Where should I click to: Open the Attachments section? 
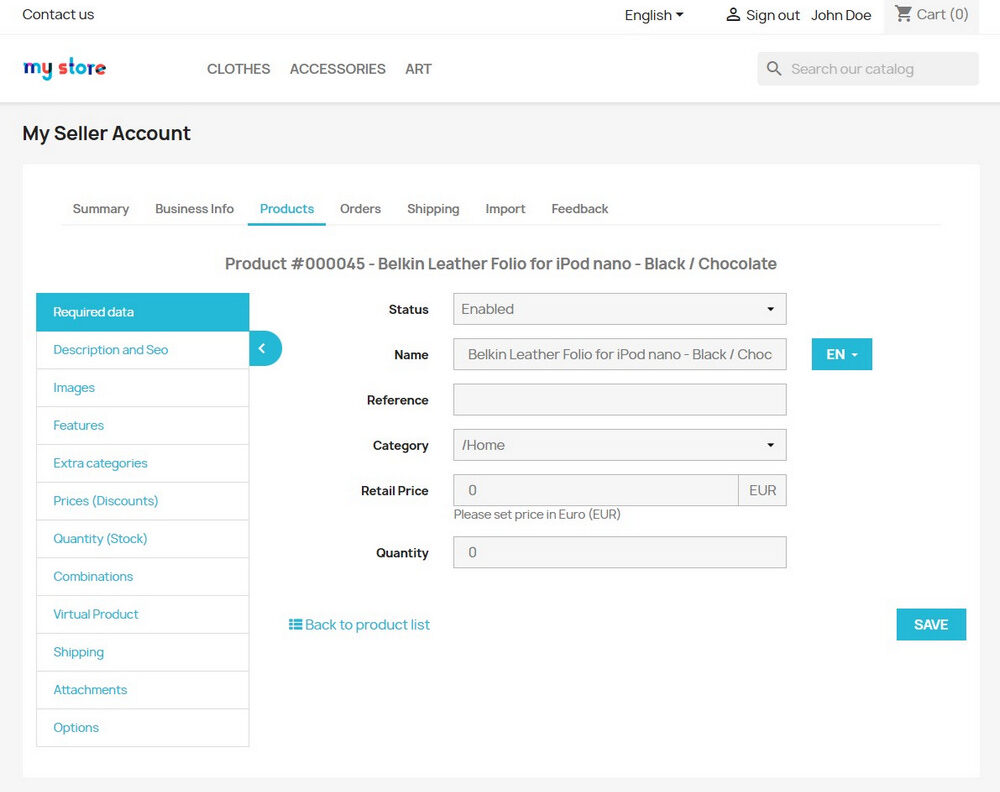coord(143,689)
